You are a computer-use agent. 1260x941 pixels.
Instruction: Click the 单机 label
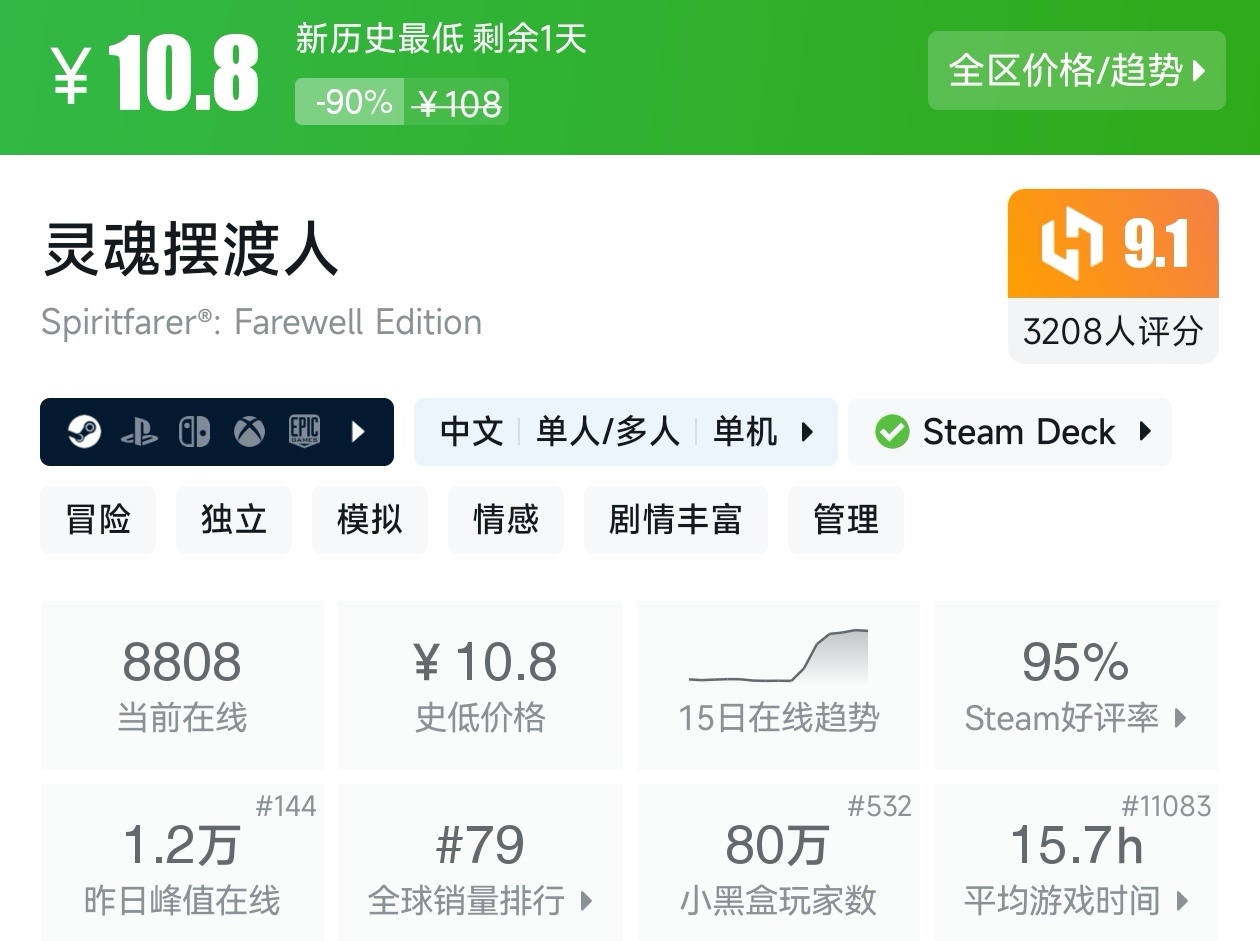point(745,432)
